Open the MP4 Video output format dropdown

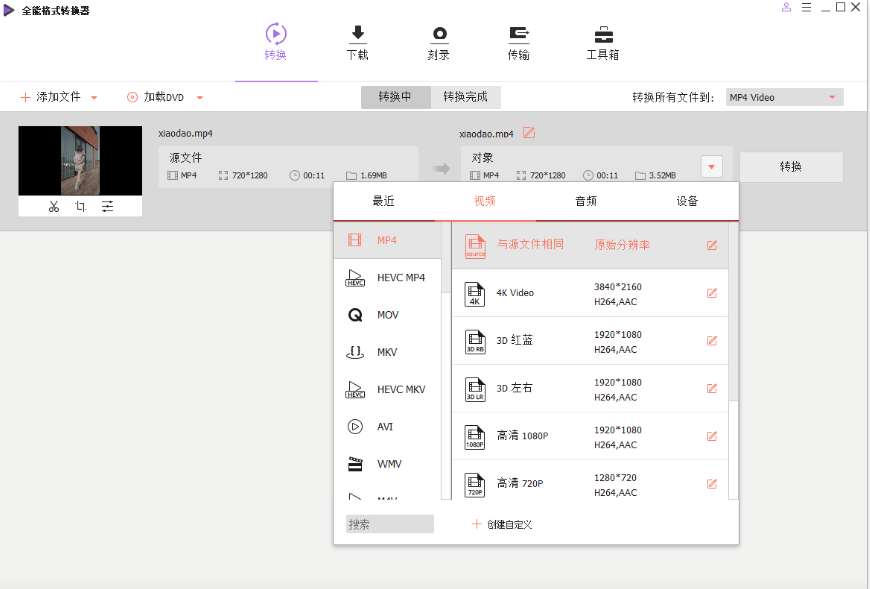[x=784, y=97]
